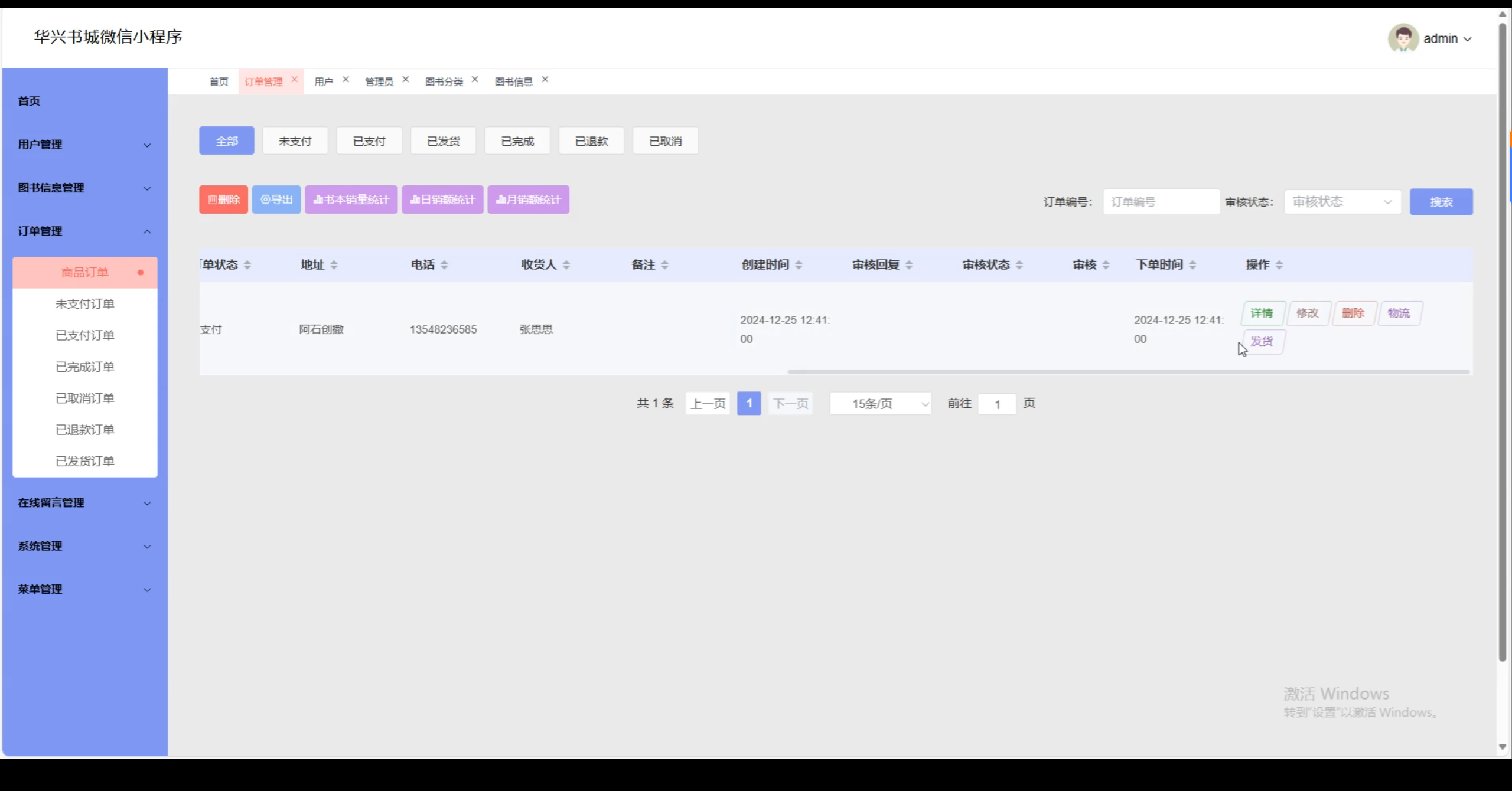Open 审核状态 dropdown filter

pyautogui.click(x=1342, y=202)
